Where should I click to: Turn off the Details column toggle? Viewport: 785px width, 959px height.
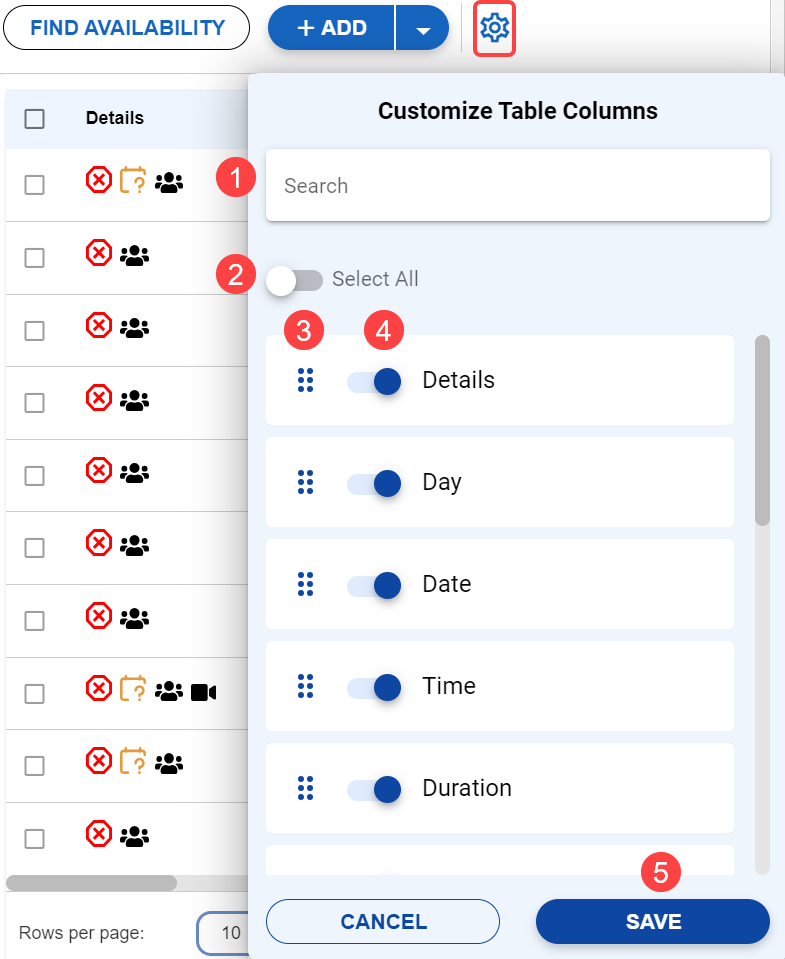(375, 381)
